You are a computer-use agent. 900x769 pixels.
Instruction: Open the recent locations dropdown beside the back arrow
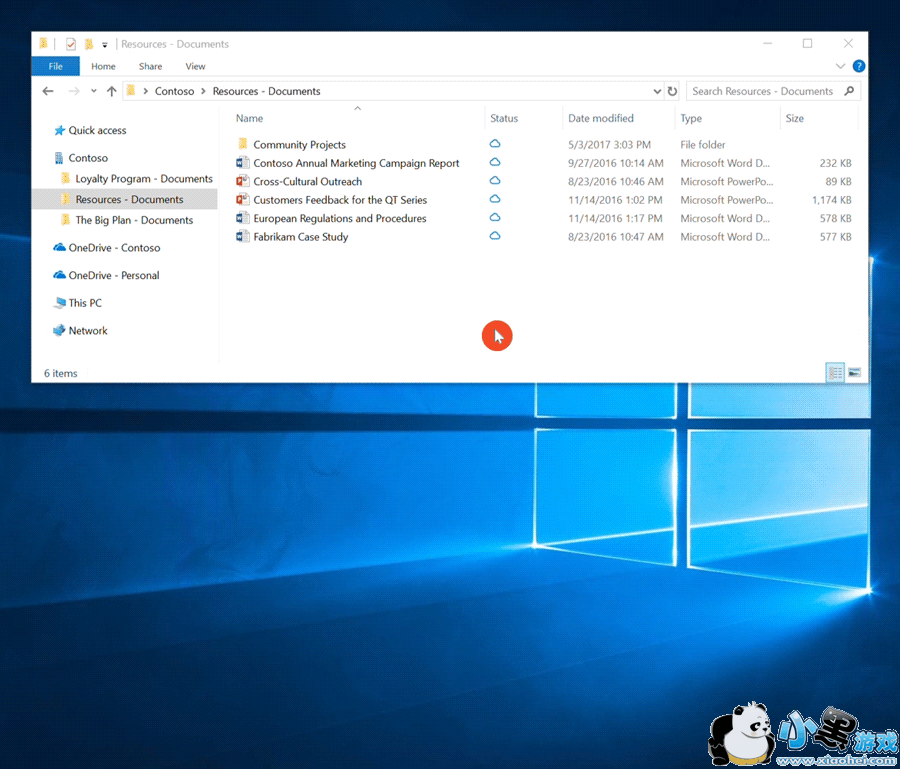coord(93,91)
